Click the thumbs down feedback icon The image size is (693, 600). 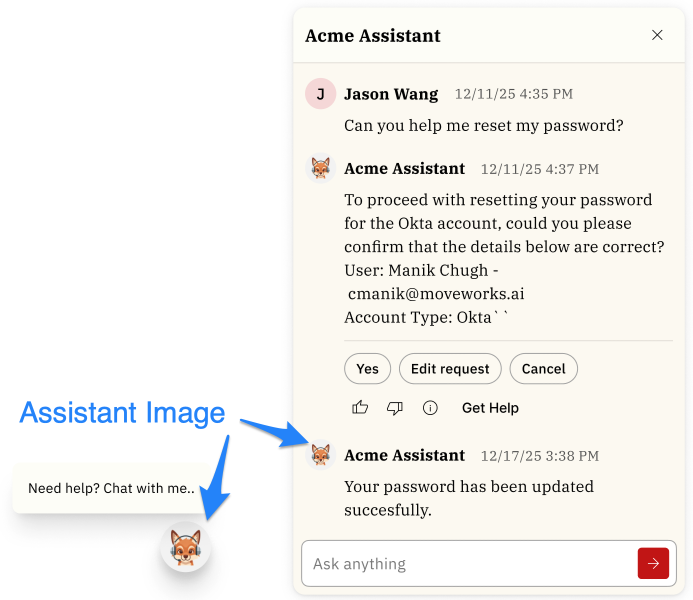pyautogui.click(x=395, y=408)
